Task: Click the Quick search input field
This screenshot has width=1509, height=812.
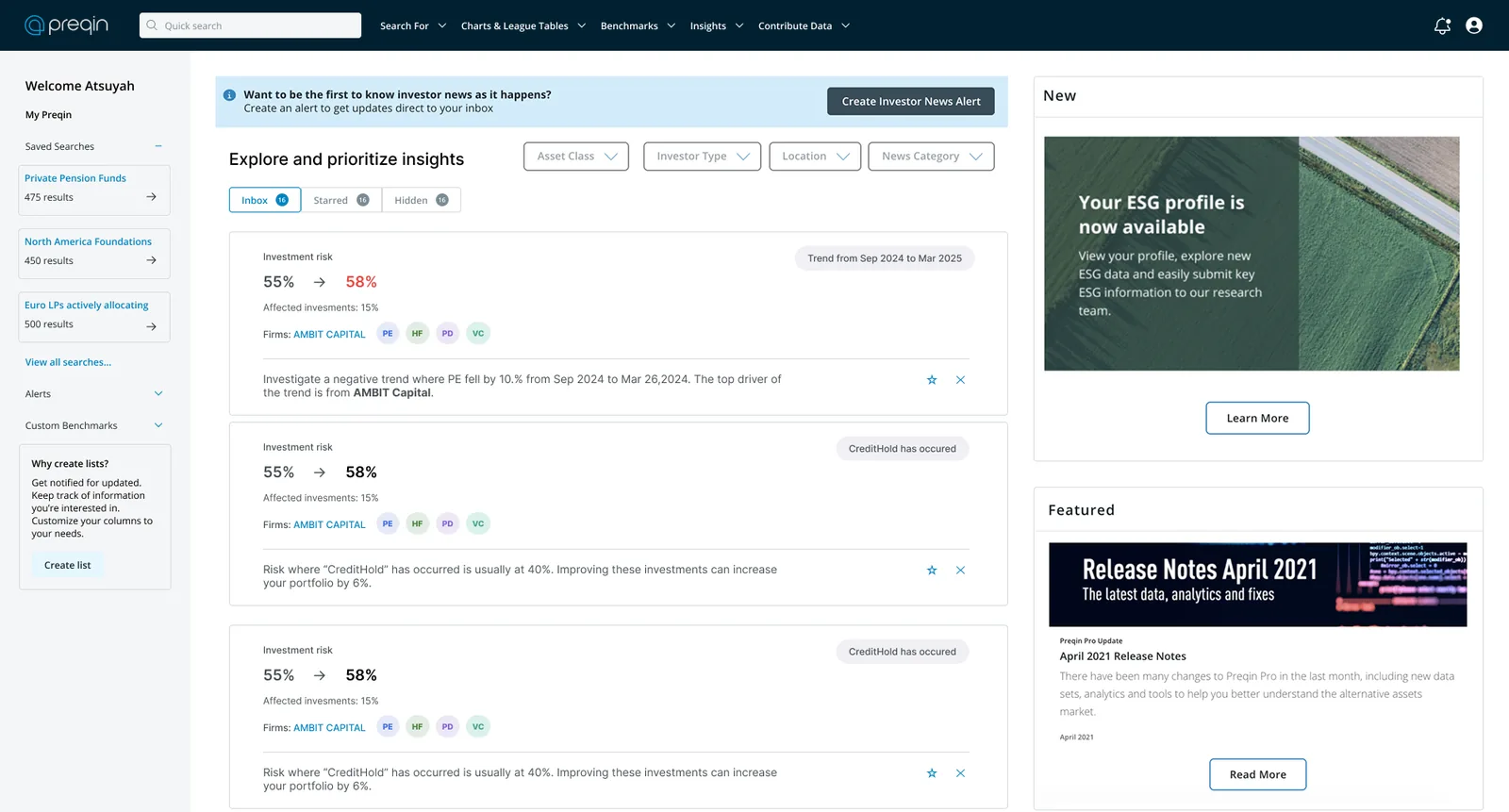Action: [250, 25]
